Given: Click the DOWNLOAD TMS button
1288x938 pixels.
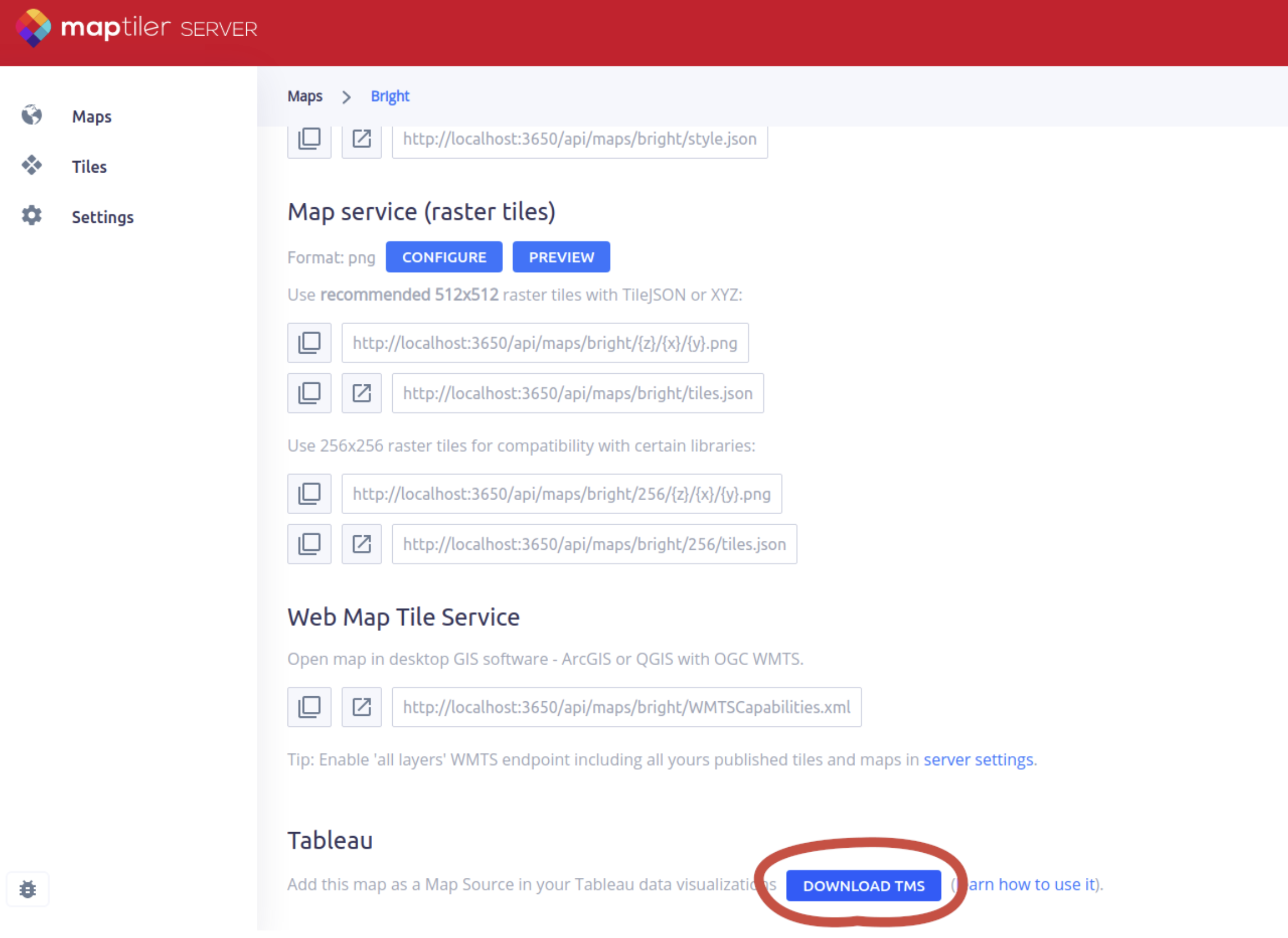Looking at the screenshot, I should tap(863, 886).
